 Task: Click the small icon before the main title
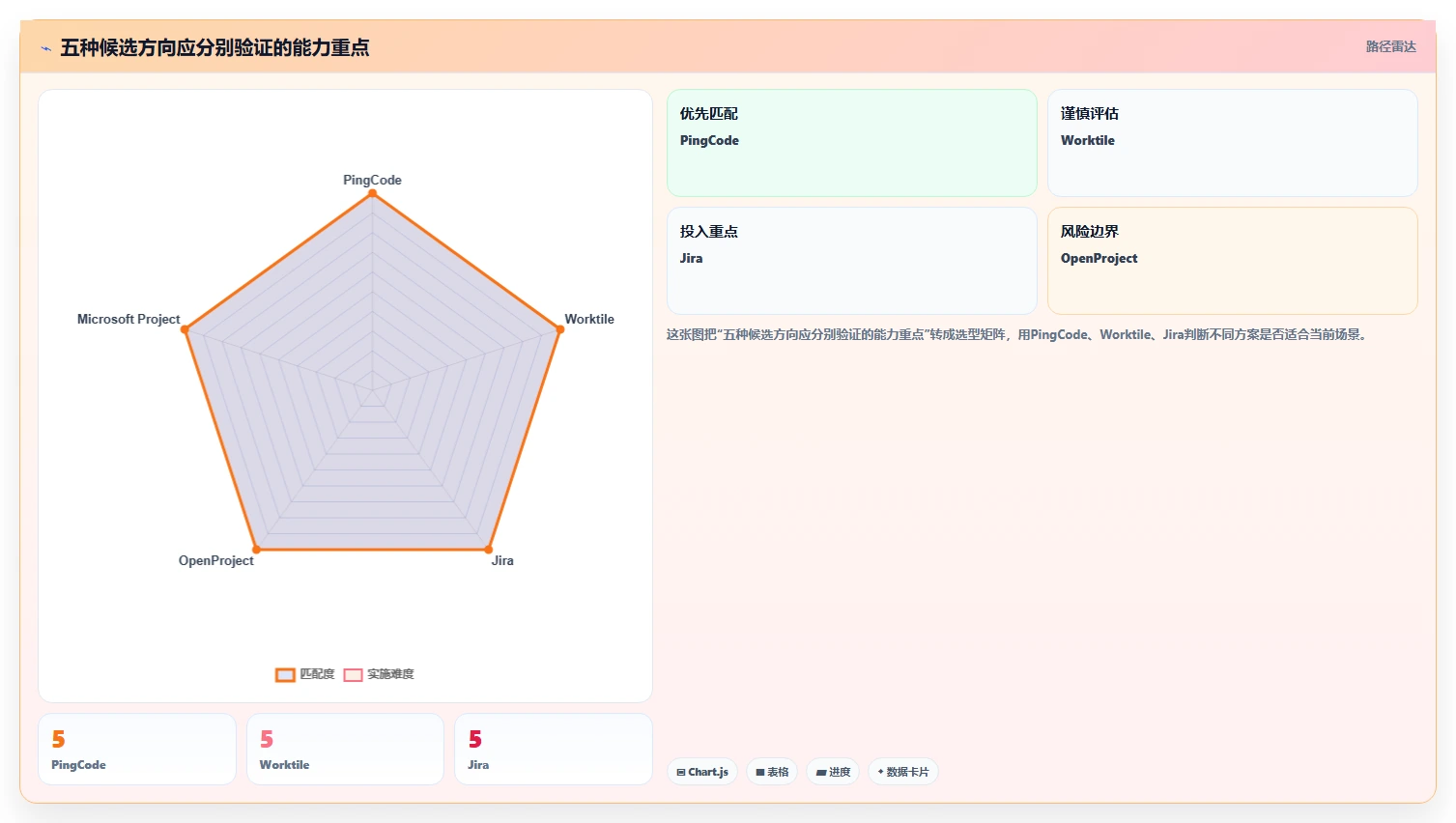pyautogui.click(x=45, y=48)
